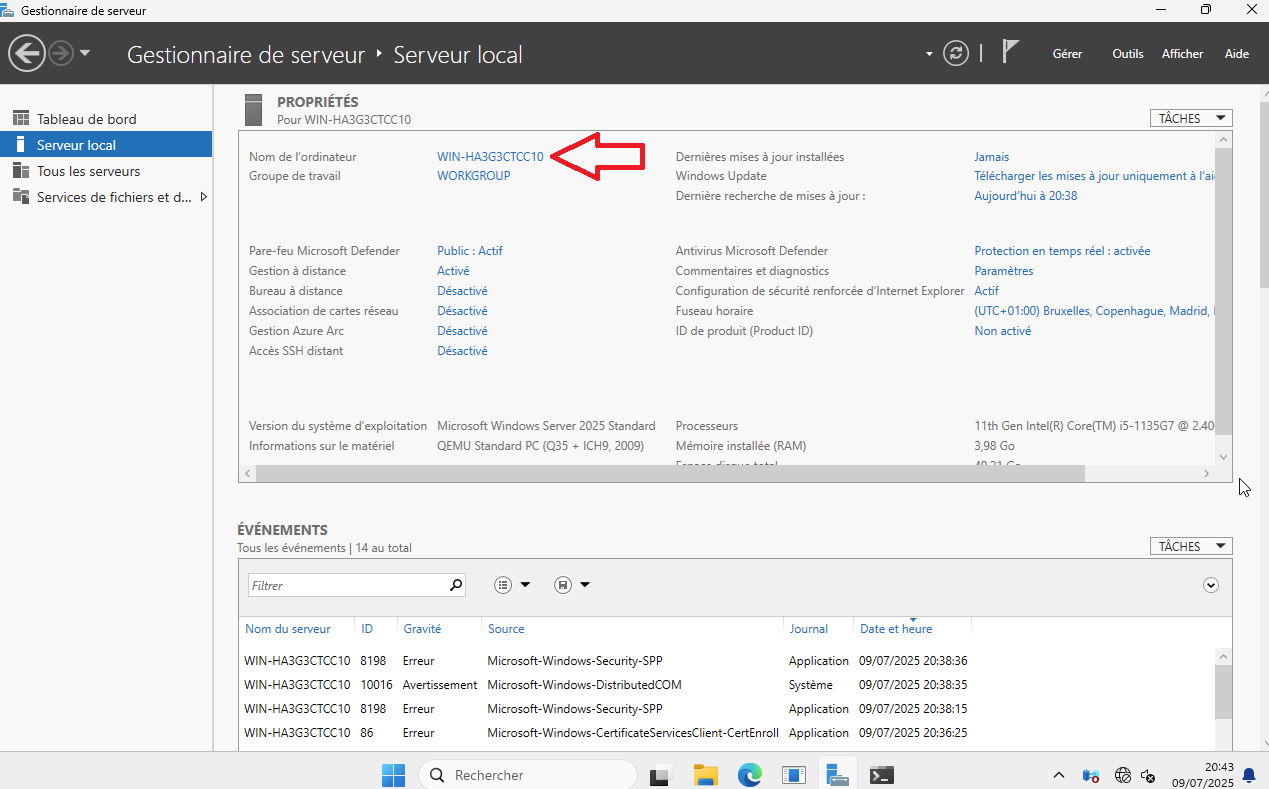Click the properties horizontal scrollbar thumb
Image resolution: width=1269 pixels, height=789 pixels.
click(x=670, y=473)
